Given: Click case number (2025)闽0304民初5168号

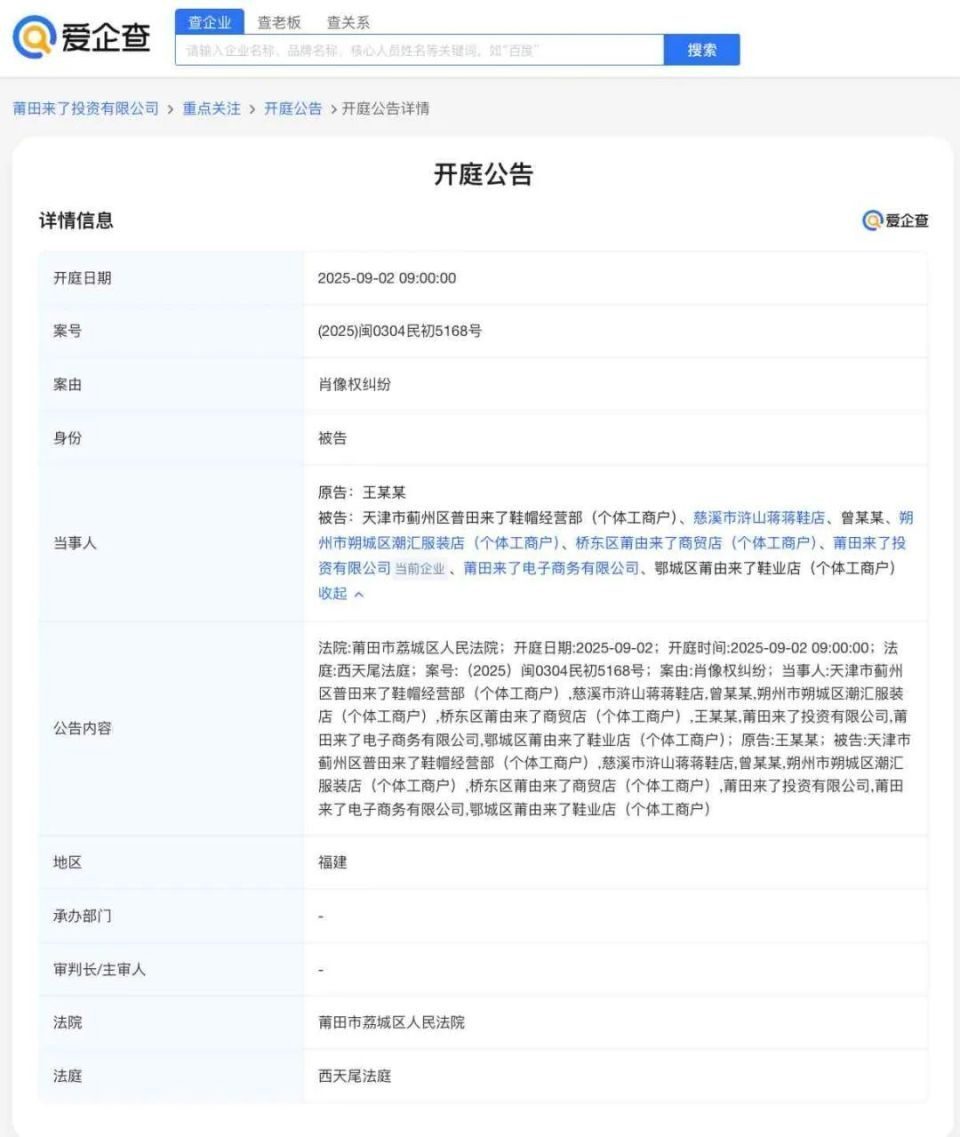Looking at the screenshot, I should tap(400, 331).
